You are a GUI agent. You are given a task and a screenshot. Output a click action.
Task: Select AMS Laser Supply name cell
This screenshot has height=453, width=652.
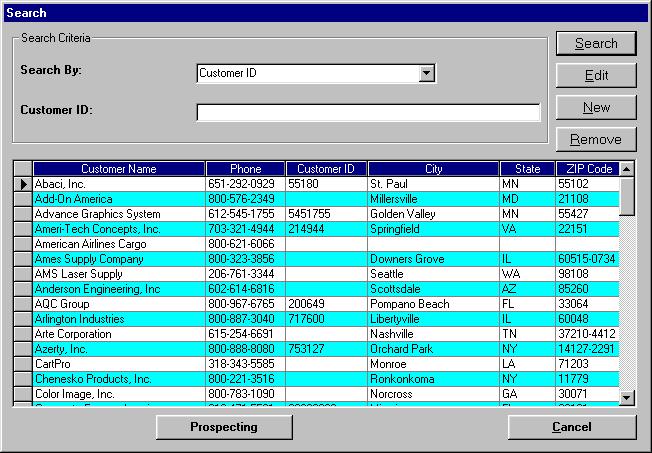point(119,274)
